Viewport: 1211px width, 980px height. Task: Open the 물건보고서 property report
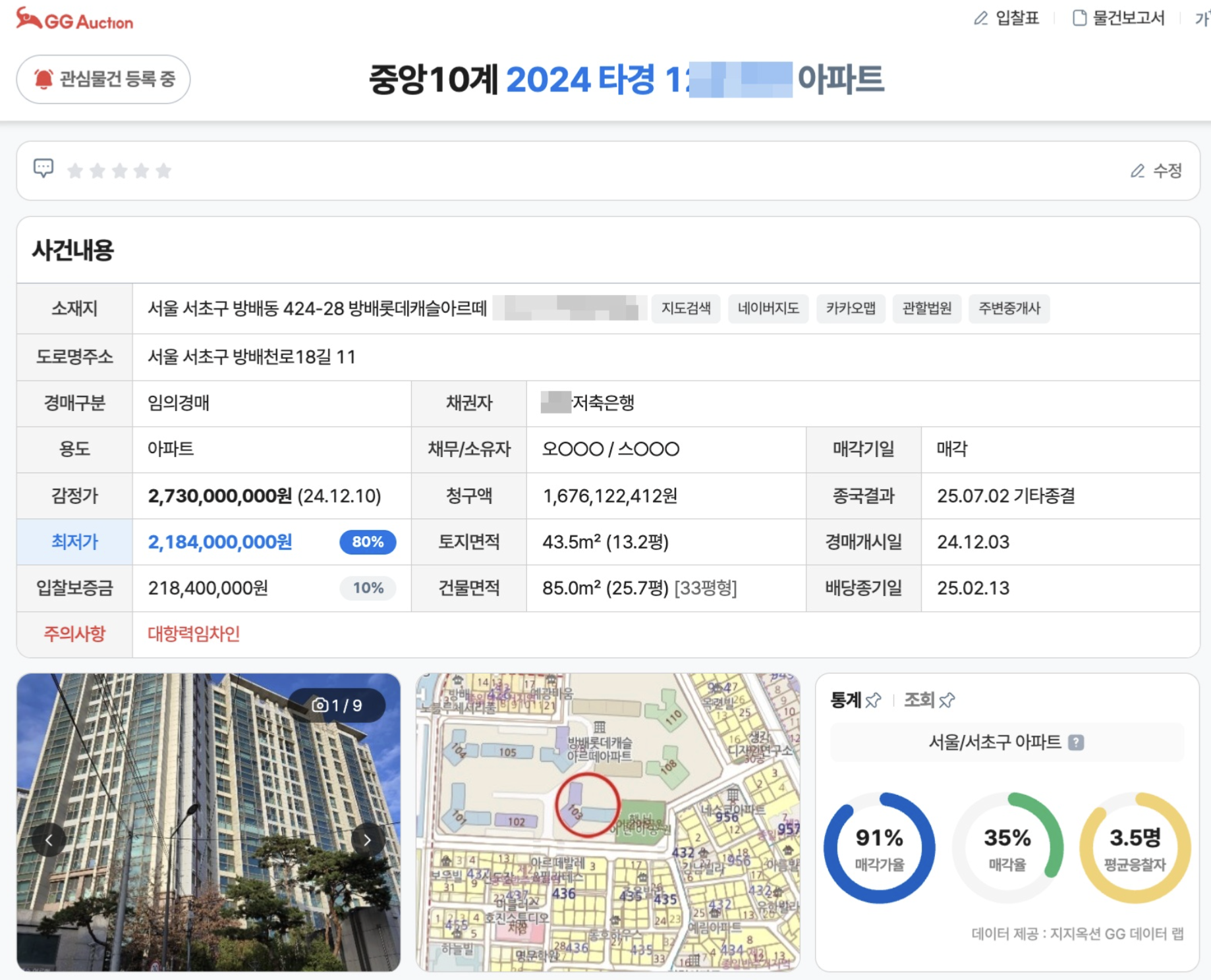click(x=1118, y=18)
